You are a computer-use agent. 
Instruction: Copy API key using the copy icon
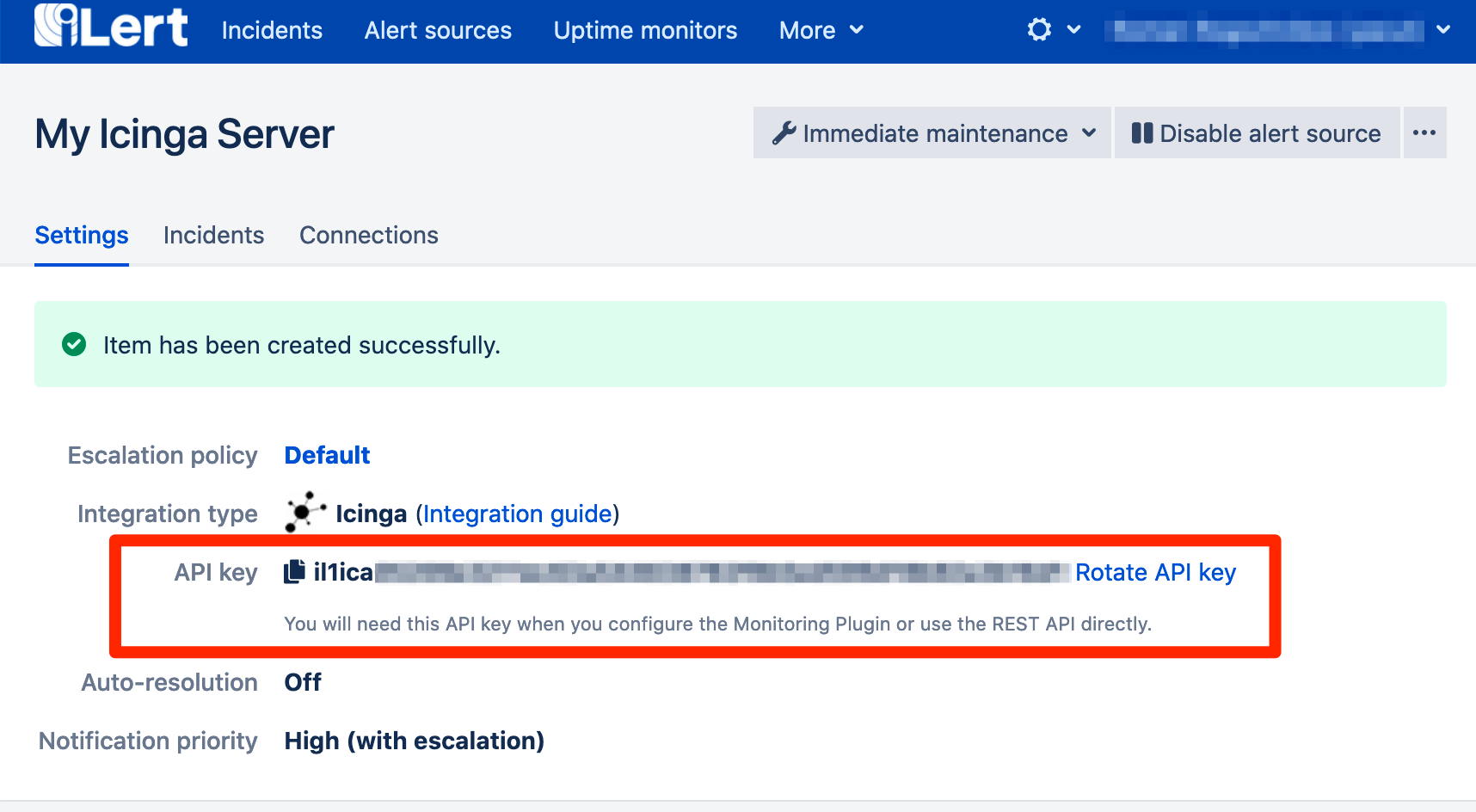(x=295, y=571)
